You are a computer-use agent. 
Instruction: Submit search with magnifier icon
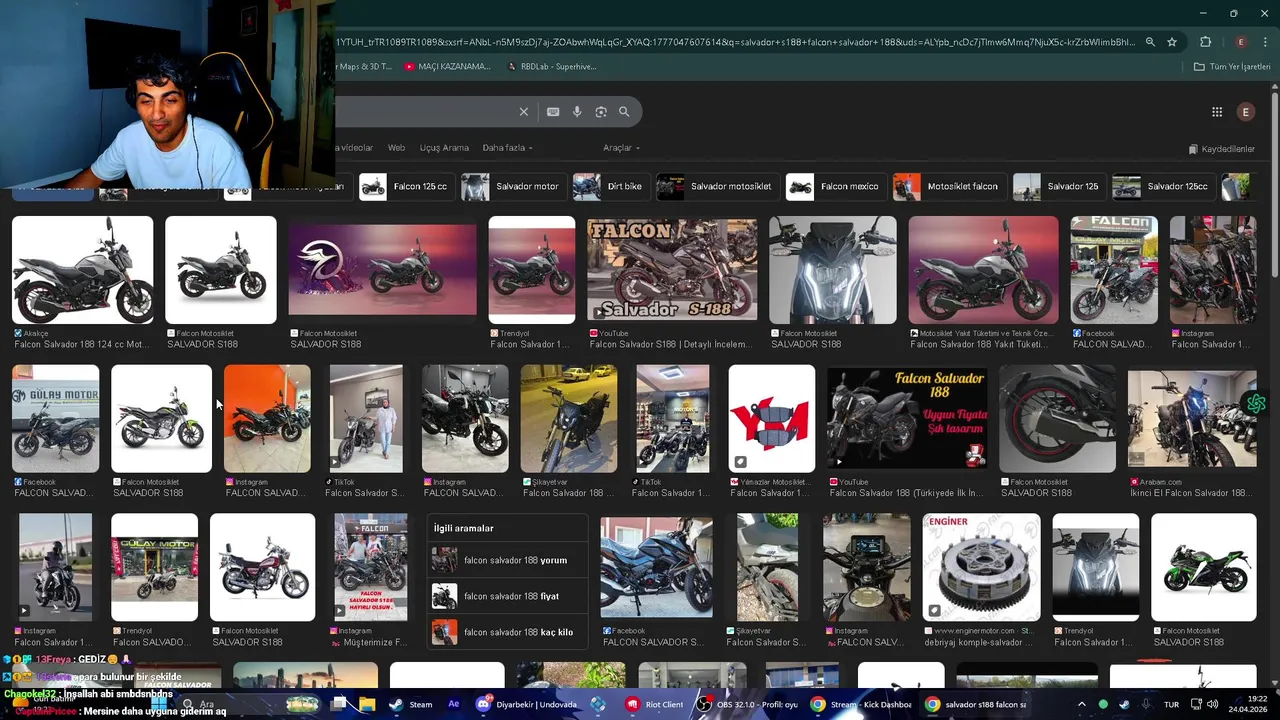[x=624, y=112]
